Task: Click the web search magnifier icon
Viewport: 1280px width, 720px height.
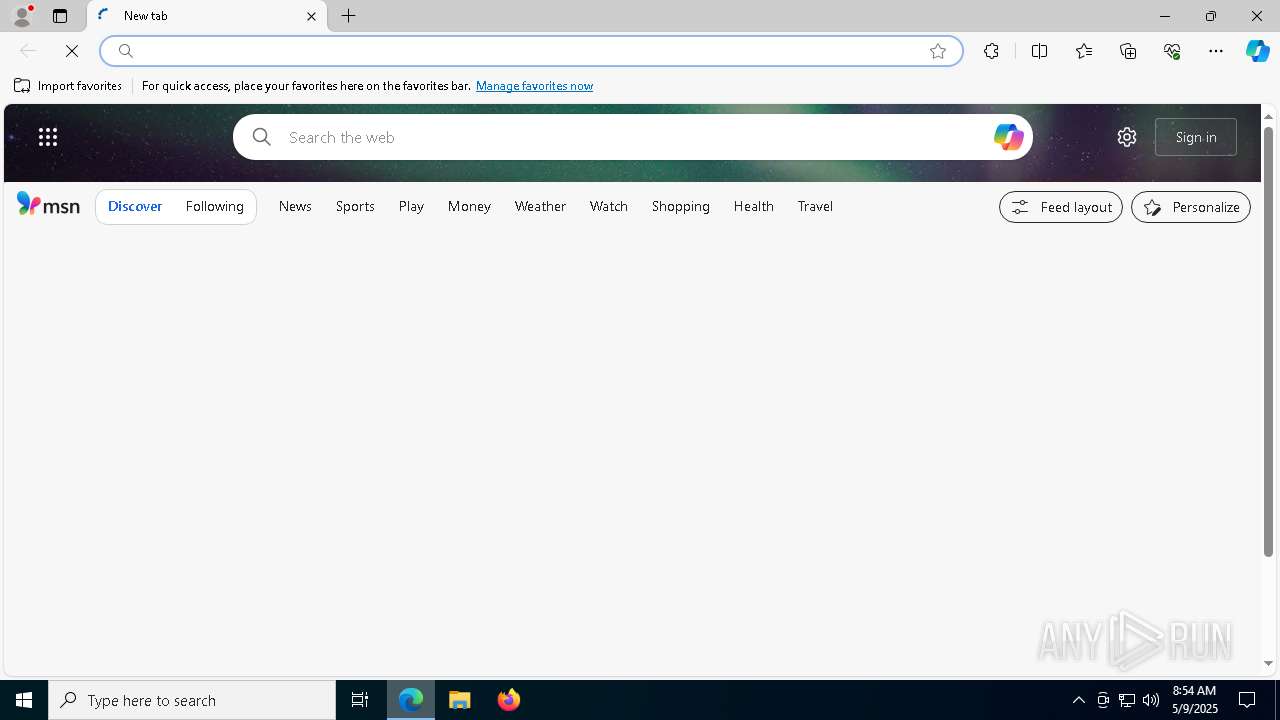Action: (262, 137)
